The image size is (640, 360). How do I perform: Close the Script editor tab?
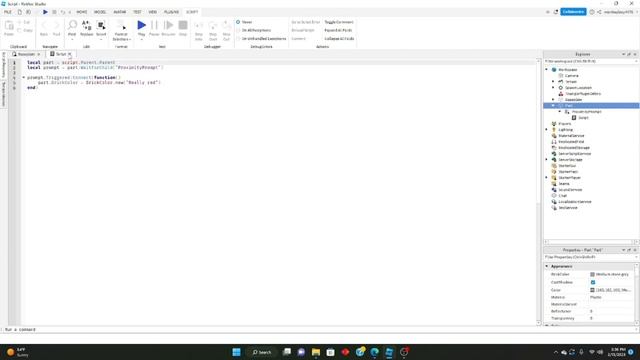click(70, 54)
